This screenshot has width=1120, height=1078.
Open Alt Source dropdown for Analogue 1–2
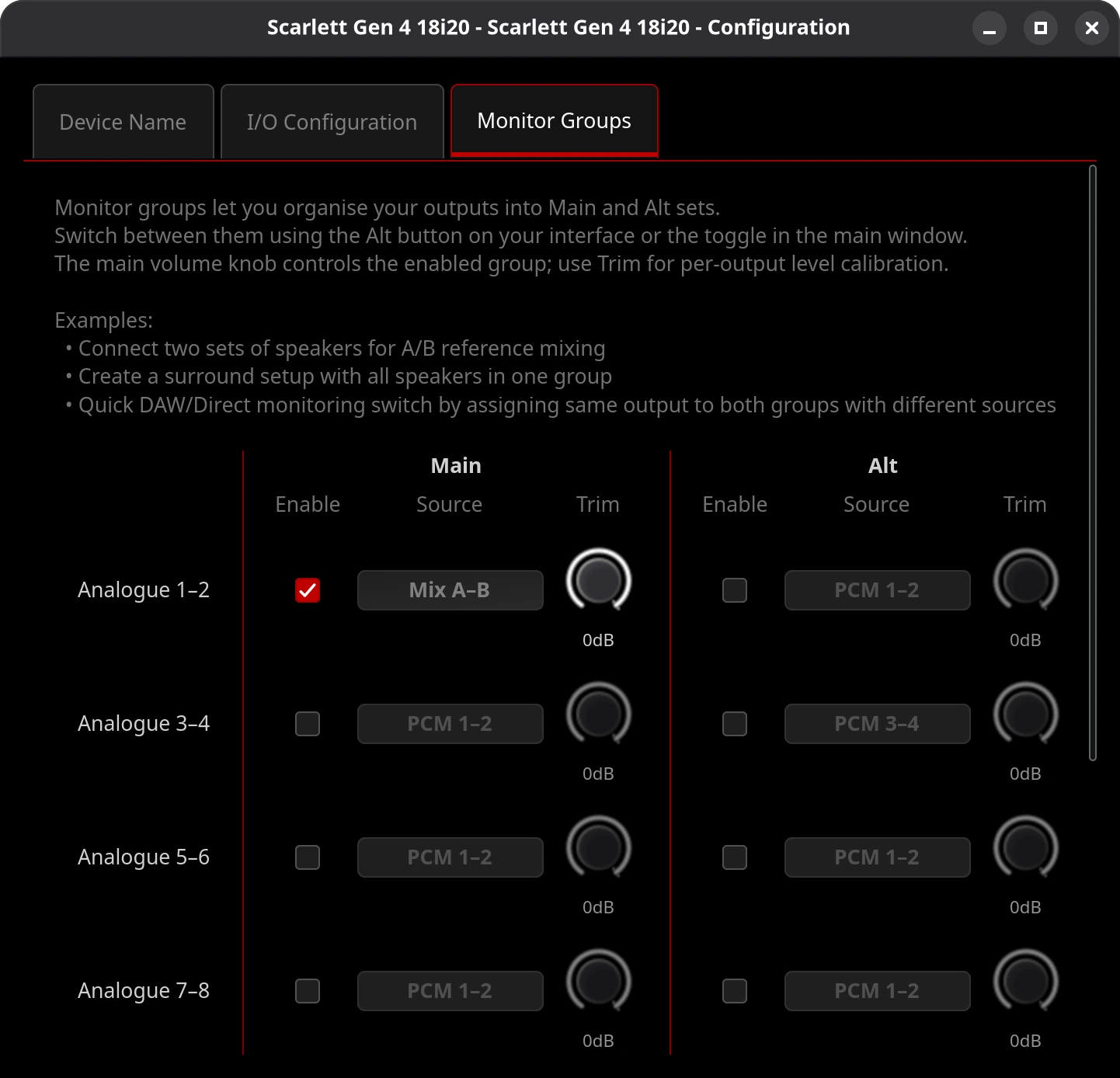[878, 590]
